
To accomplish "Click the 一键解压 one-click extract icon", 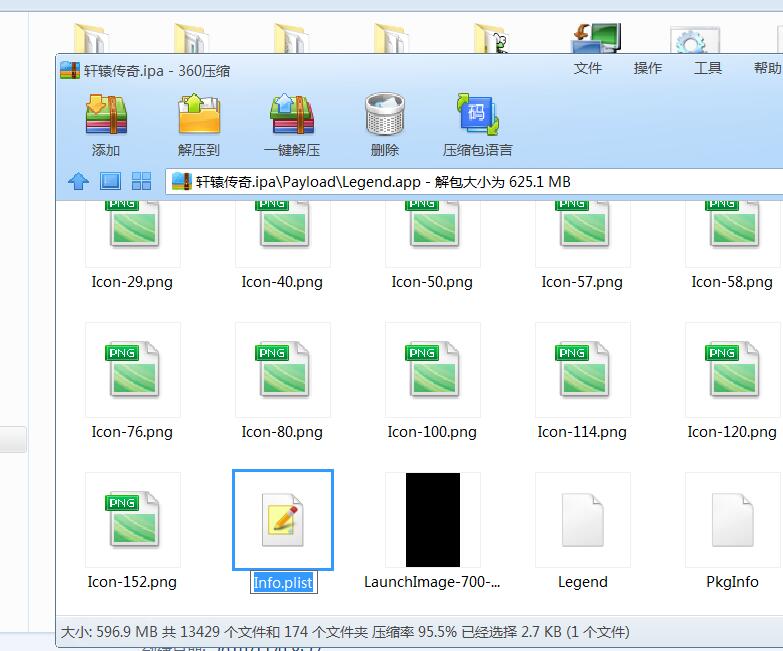I will [x=292, y=116].
